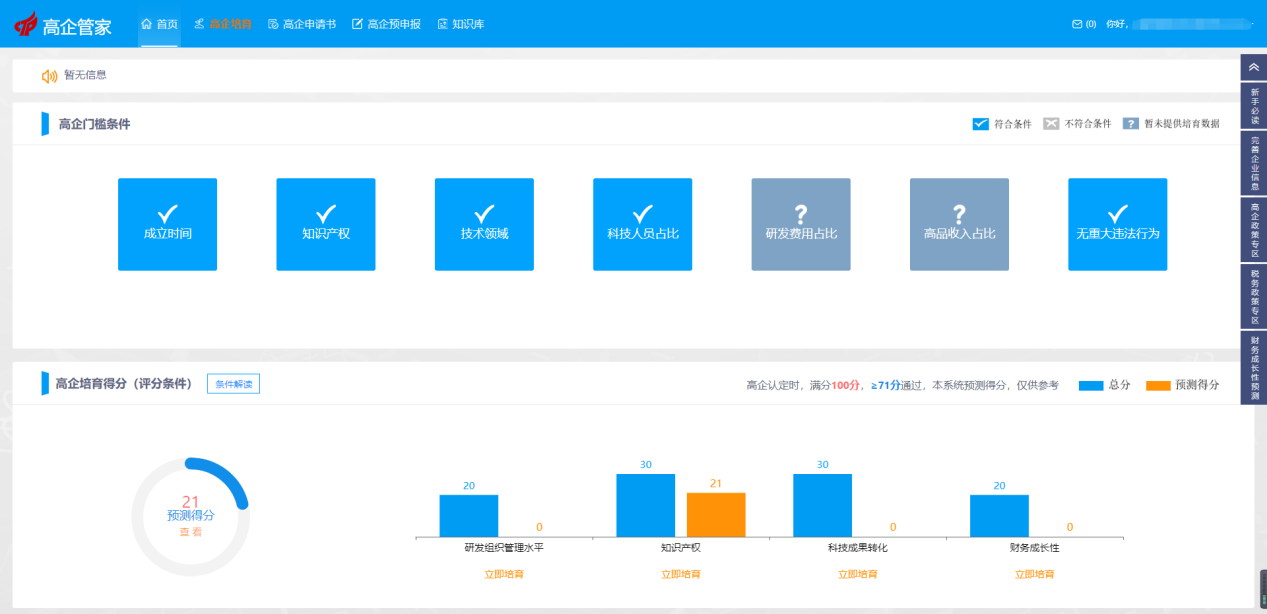Click the orange speaker announcement icon
Viewport: 1267px width, 614px height.
(49, 76)
